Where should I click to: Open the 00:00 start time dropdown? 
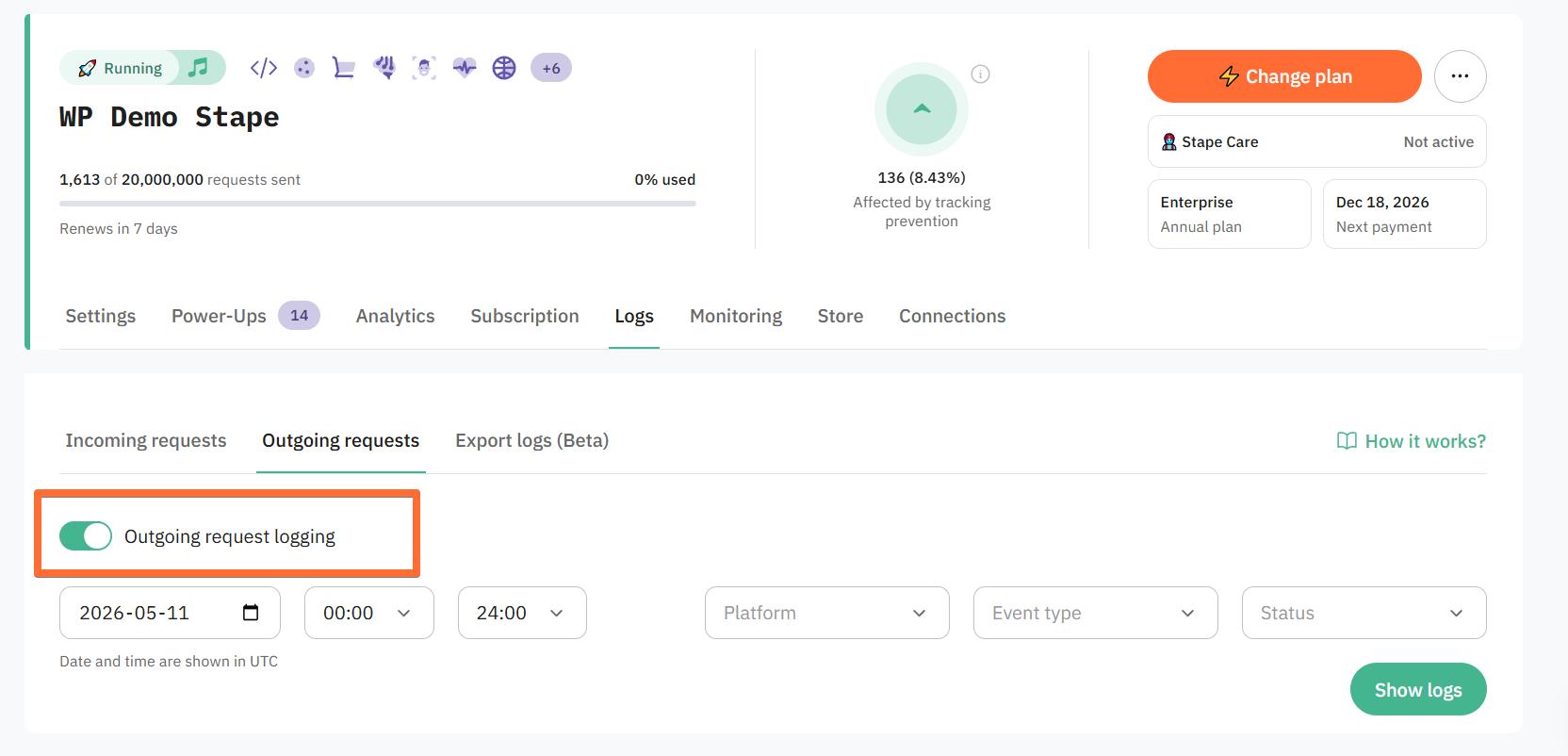point(369,613)
